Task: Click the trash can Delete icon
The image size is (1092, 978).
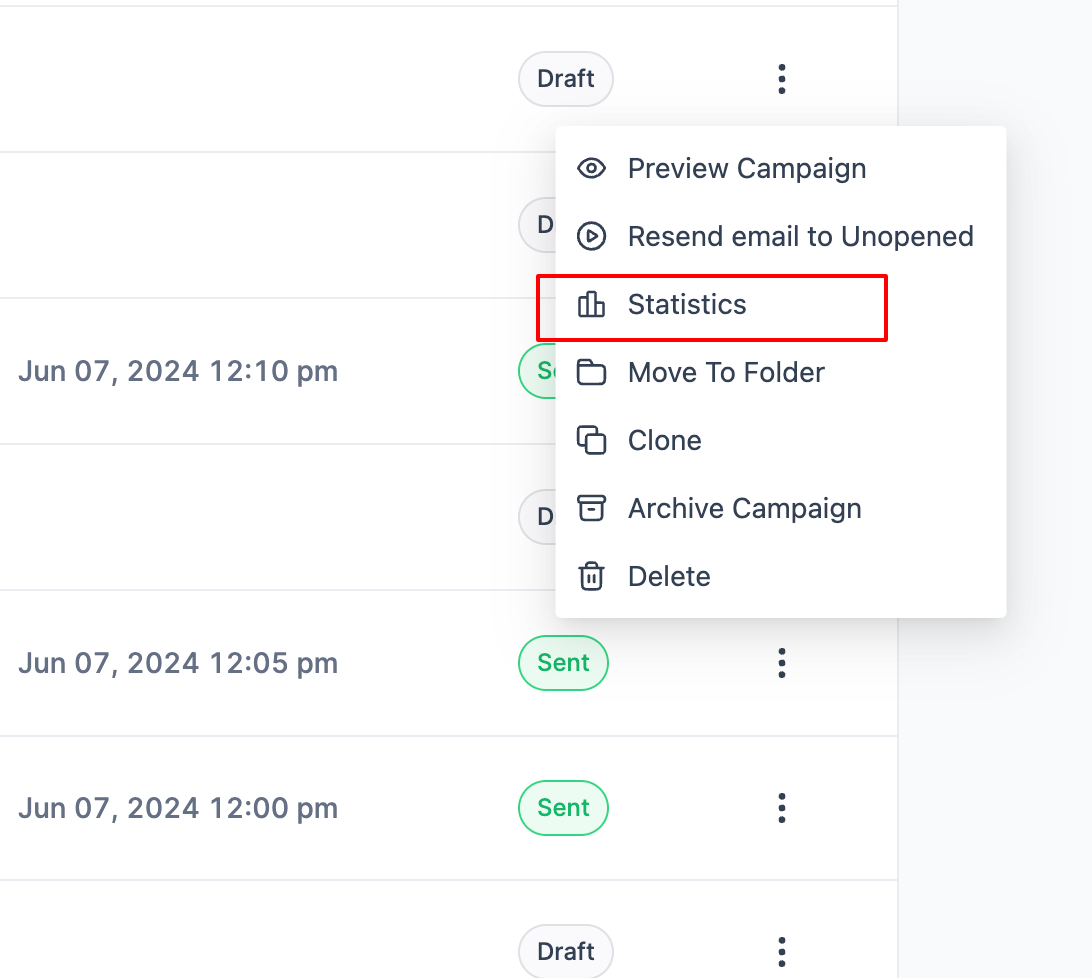Action: (x=592, y=576)
